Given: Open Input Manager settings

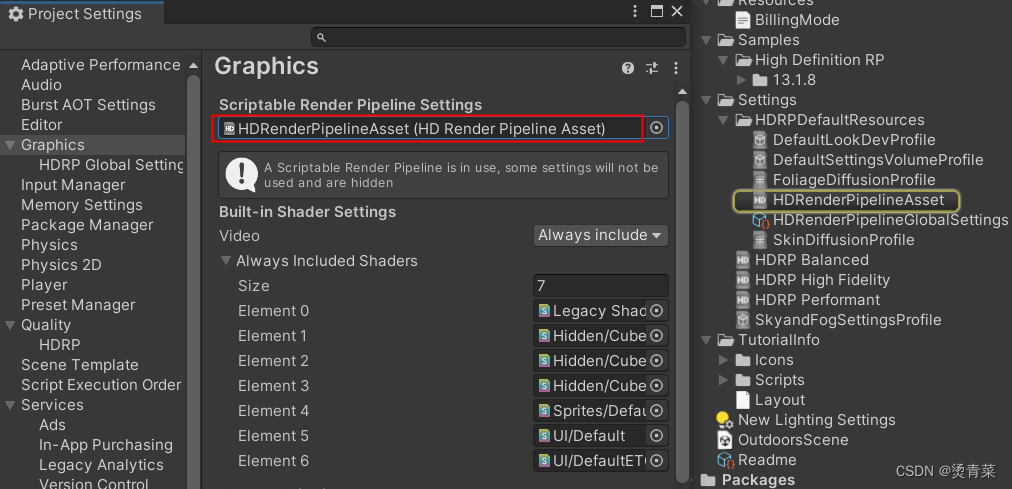Looking at the screenshot, I should [73, 185].
